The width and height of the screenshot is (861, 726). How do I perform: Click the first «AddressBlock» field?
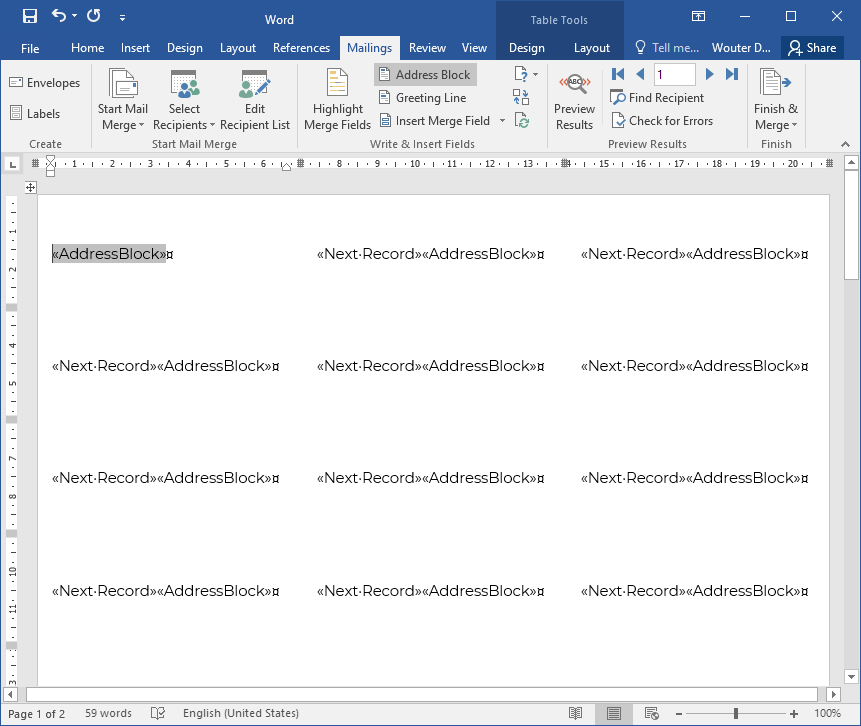(109, 254)
